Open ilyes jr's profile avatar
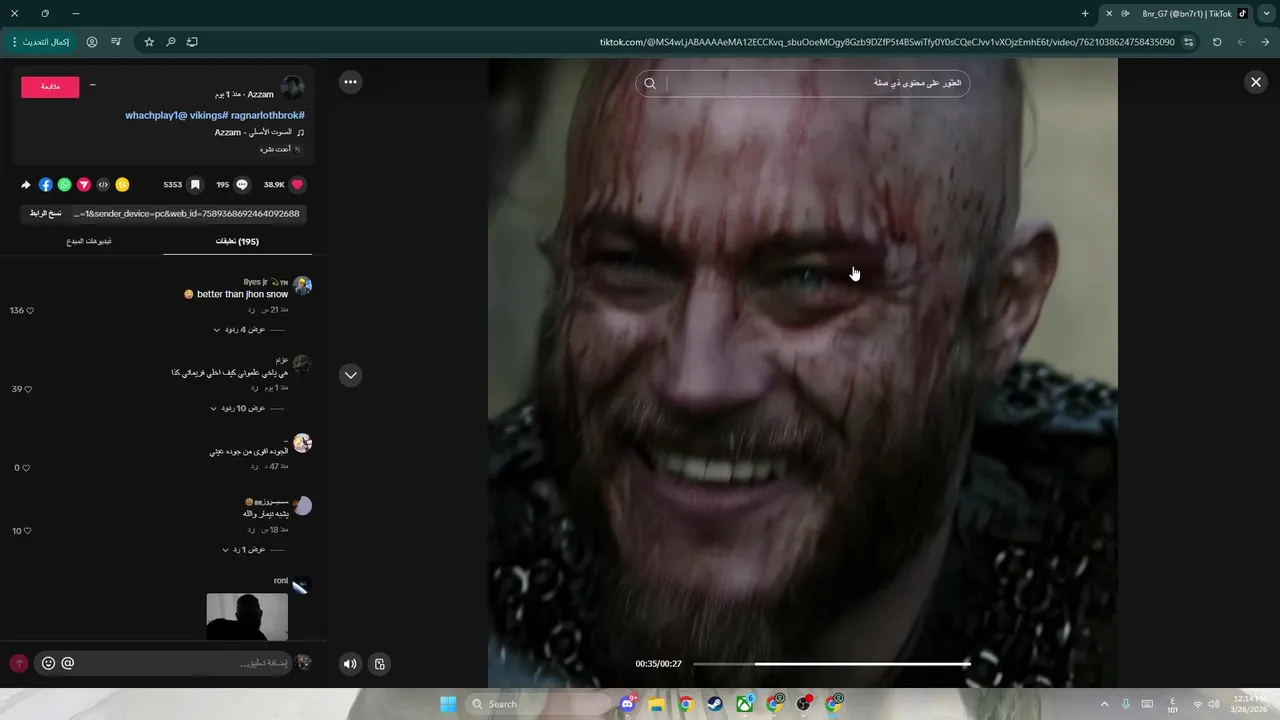This screenshot has width=1280, height=720. click(x=302, y=286)
